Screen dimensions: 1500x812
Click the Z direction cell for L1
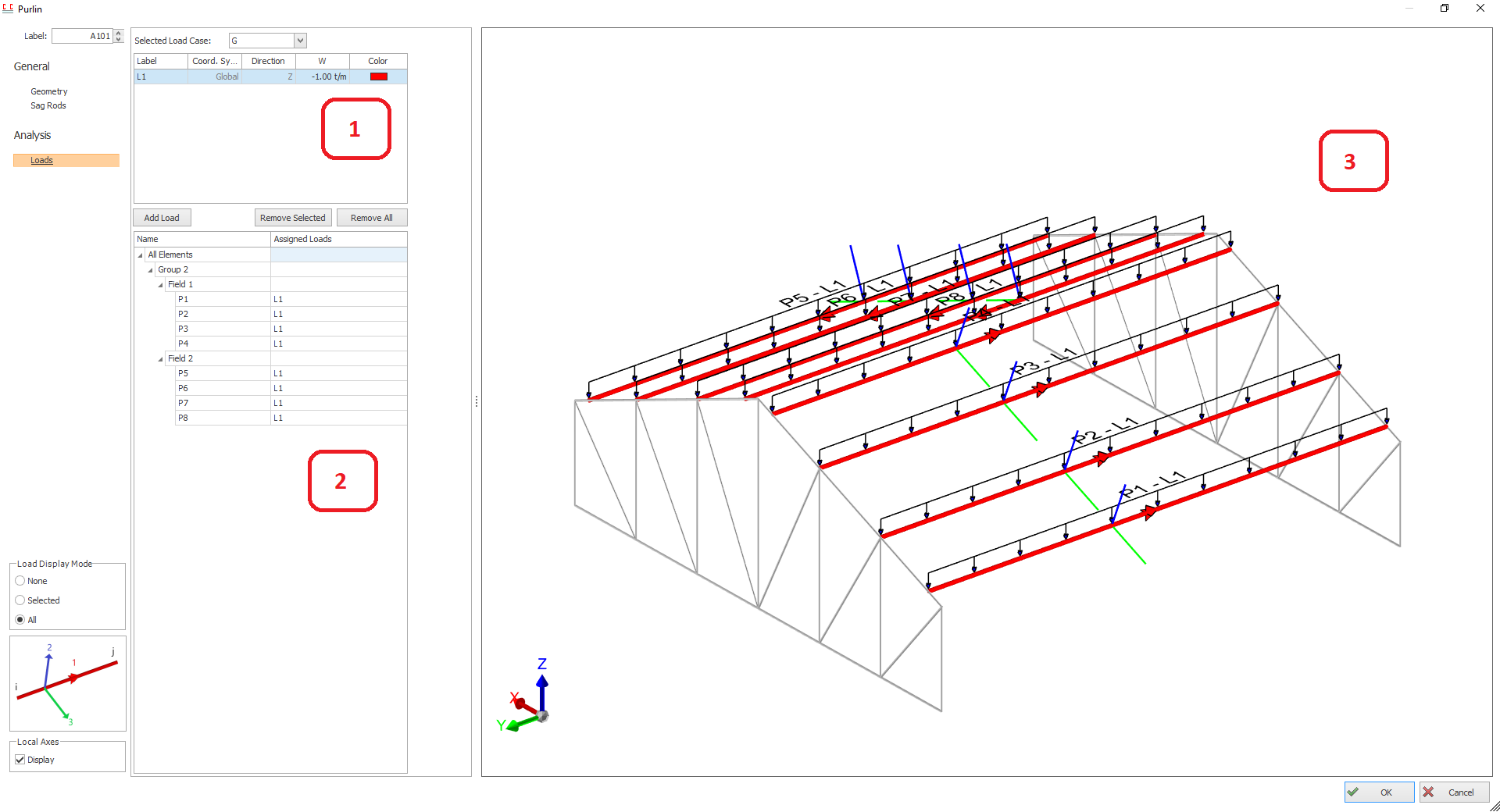(x=269, y=77)
